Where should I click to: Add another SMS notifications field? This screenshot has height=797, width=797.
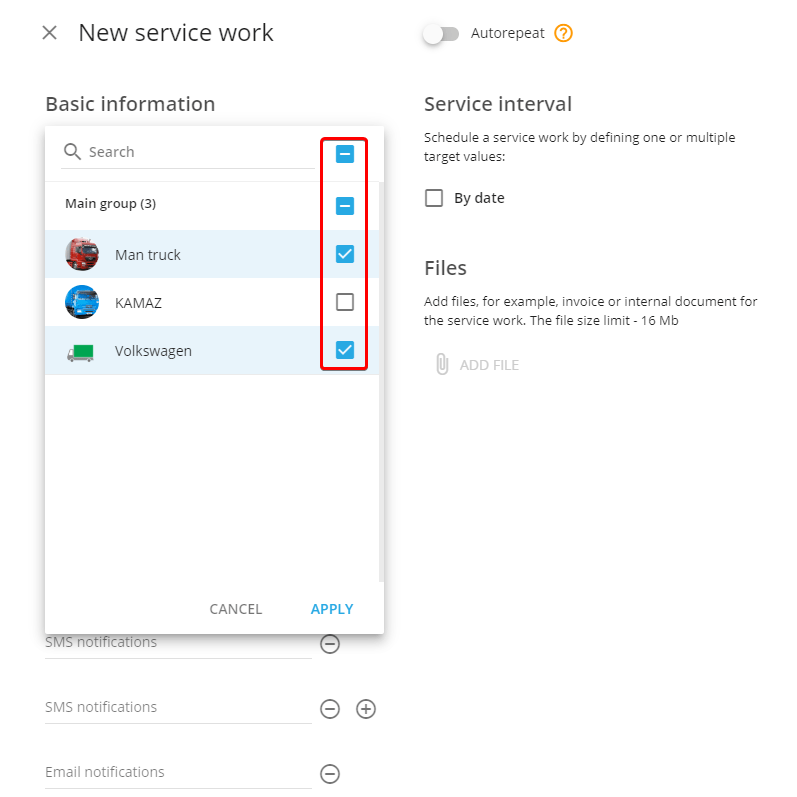(x=366, y=709)
